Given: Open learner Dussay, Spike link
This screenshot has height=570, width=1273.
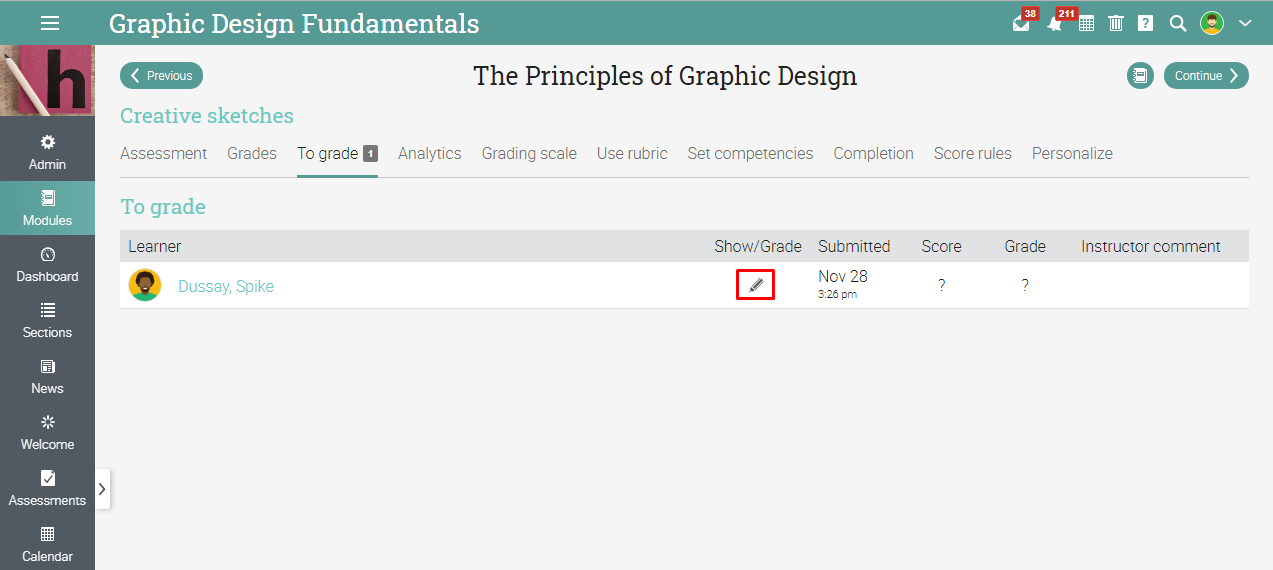Looking at the screenshot, I should (226, 286).
